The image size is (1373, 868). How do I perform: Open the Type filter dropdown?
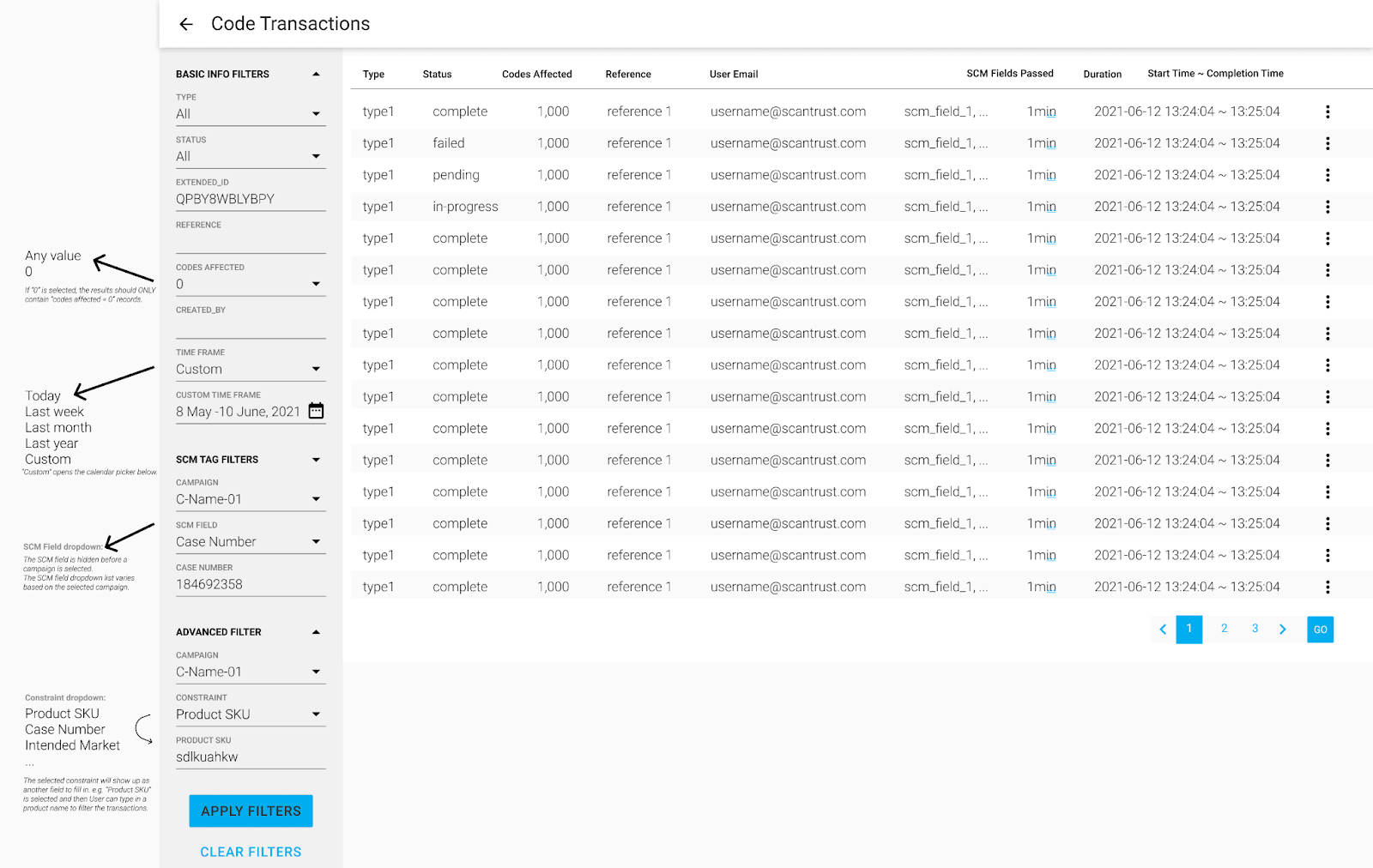click(x=317, y=113)
